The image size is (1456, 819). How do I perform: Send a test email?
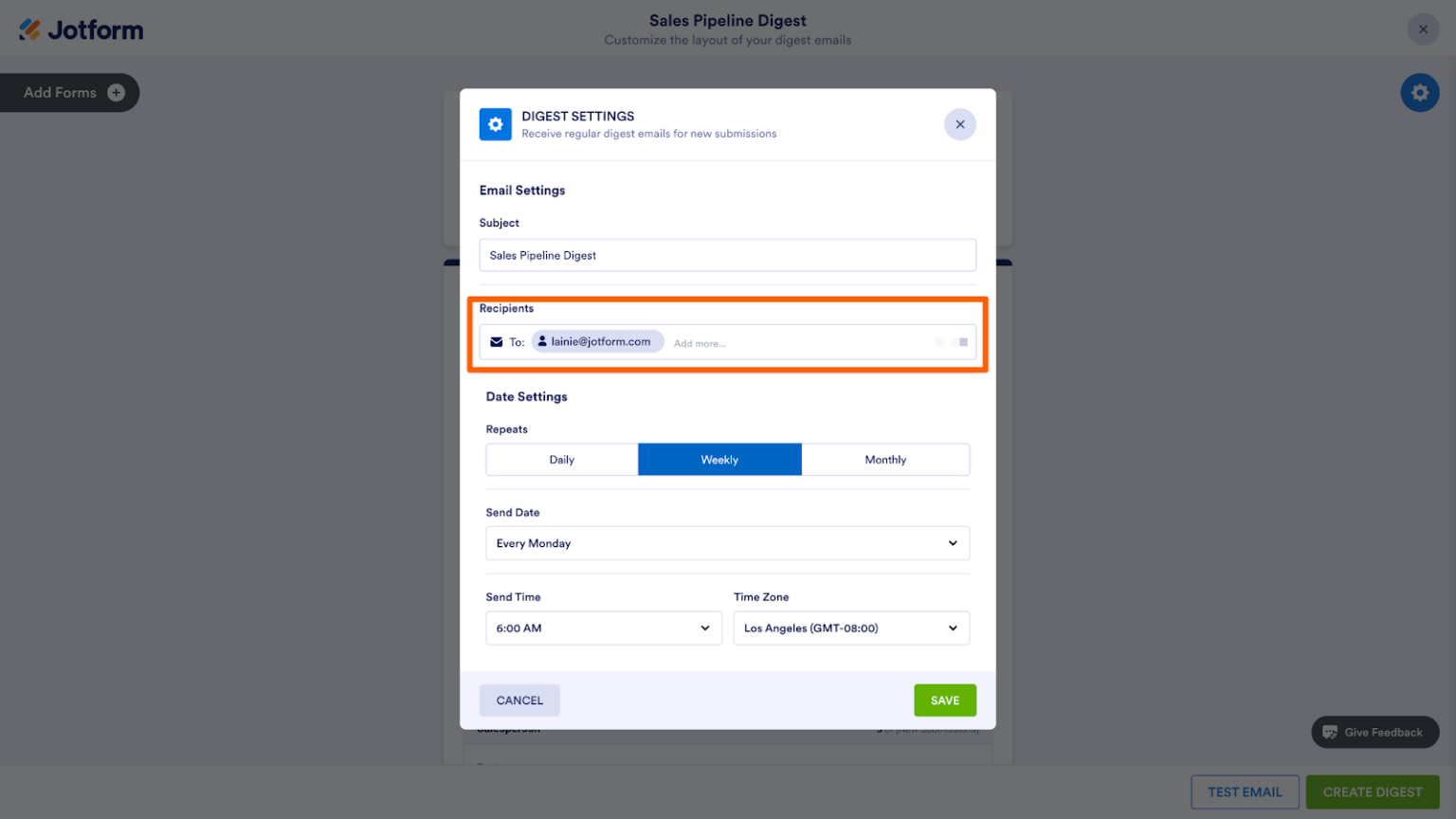pos(1245,792)
